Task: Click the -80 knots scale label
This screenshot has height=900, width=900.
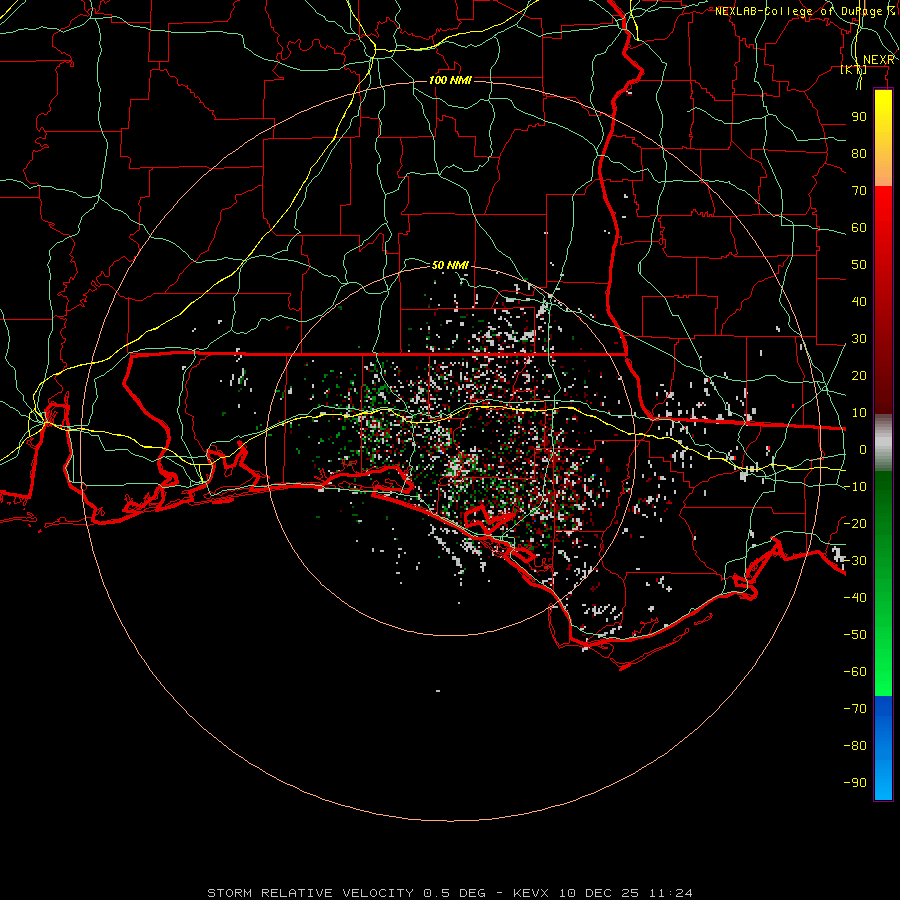Action: (855, 746)
